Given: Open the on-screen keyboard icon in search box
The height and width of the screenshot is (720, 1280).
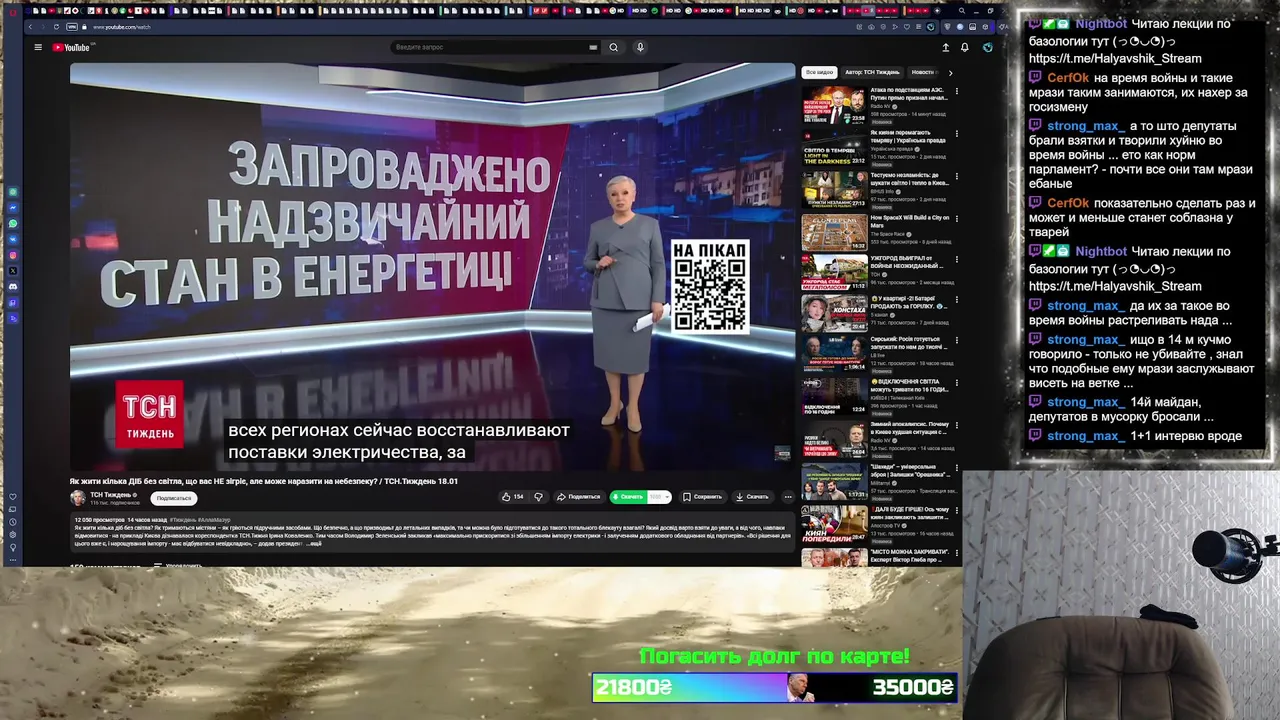Looking at the screenshot, I should (x=593, y=47).
